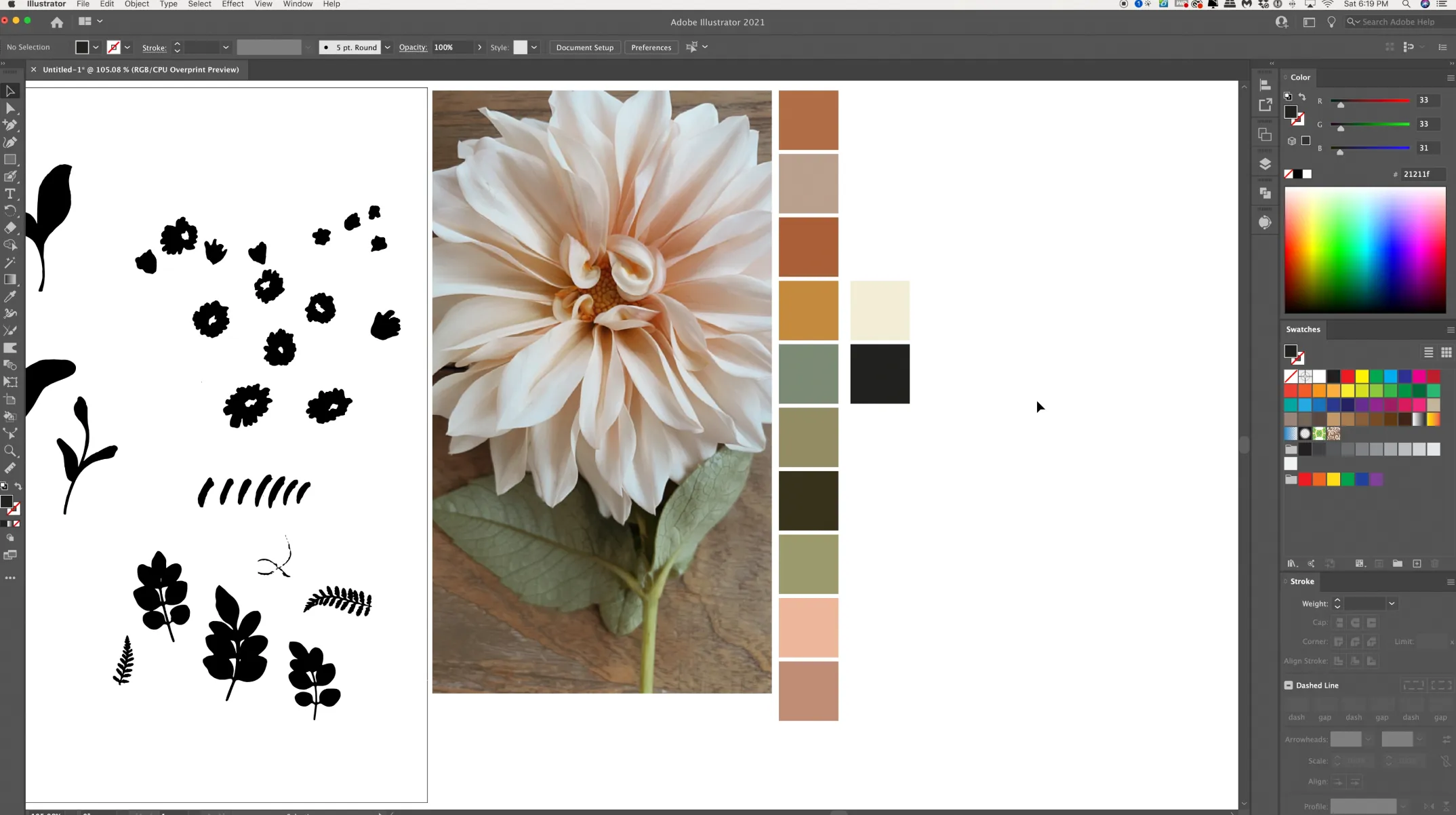Expand the Style dropdown arrow
This screenshot has width=1456, height=815.
(x=534, y=47)
